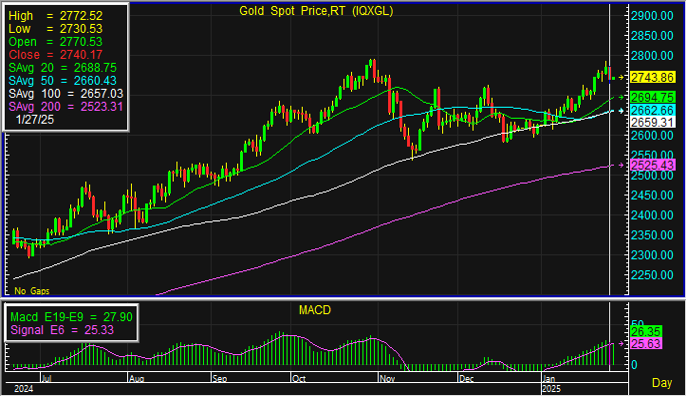
Task: Select the magenta 2525.43 SAvg 200 tag
Action: [x=652, y=165]
